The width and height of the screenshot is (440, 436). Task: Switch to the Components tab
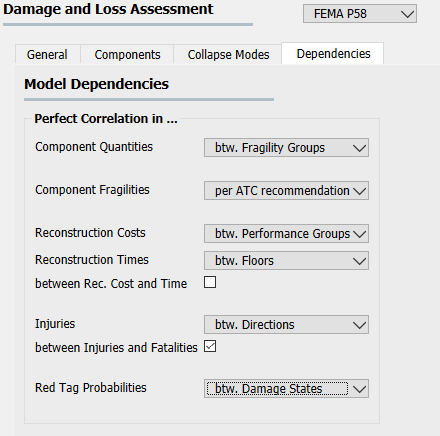pyautogui.click(x=127, y=55)
